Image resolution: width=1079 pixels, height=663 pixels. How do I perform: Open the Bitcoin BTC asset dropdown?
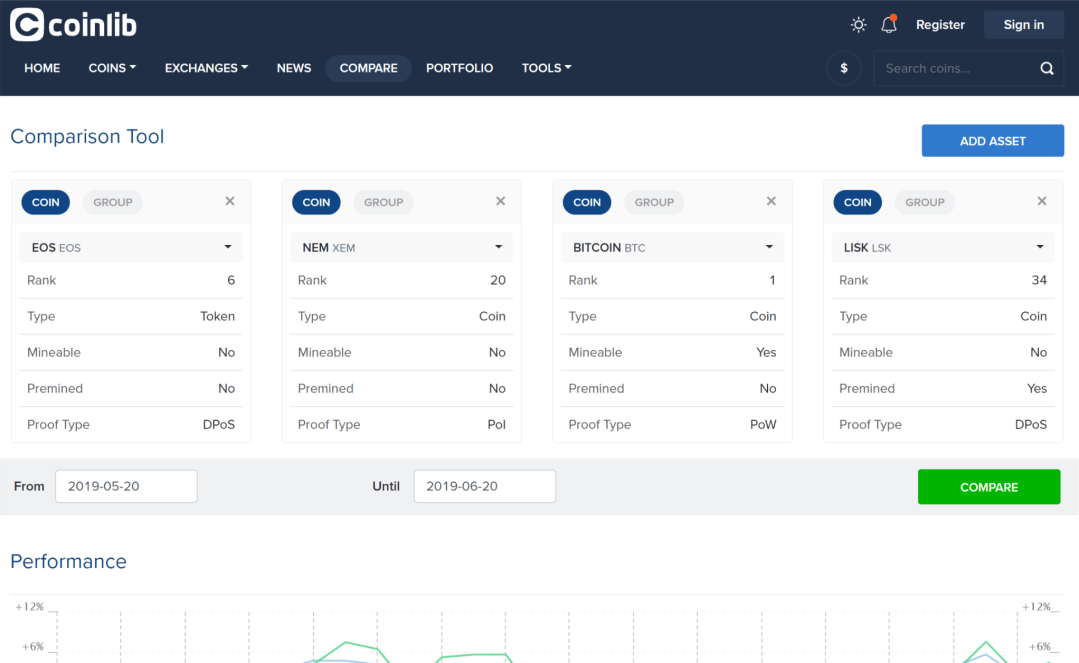(x=672, y=247)
